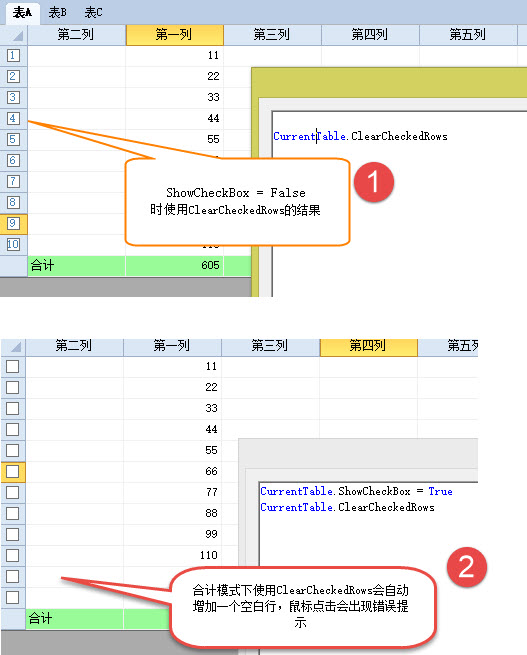Image resolution: width=527 pixels, height=655 pixels.
Task: Click the select-all corner of the numbered-row table
Action: pos(14,35)
